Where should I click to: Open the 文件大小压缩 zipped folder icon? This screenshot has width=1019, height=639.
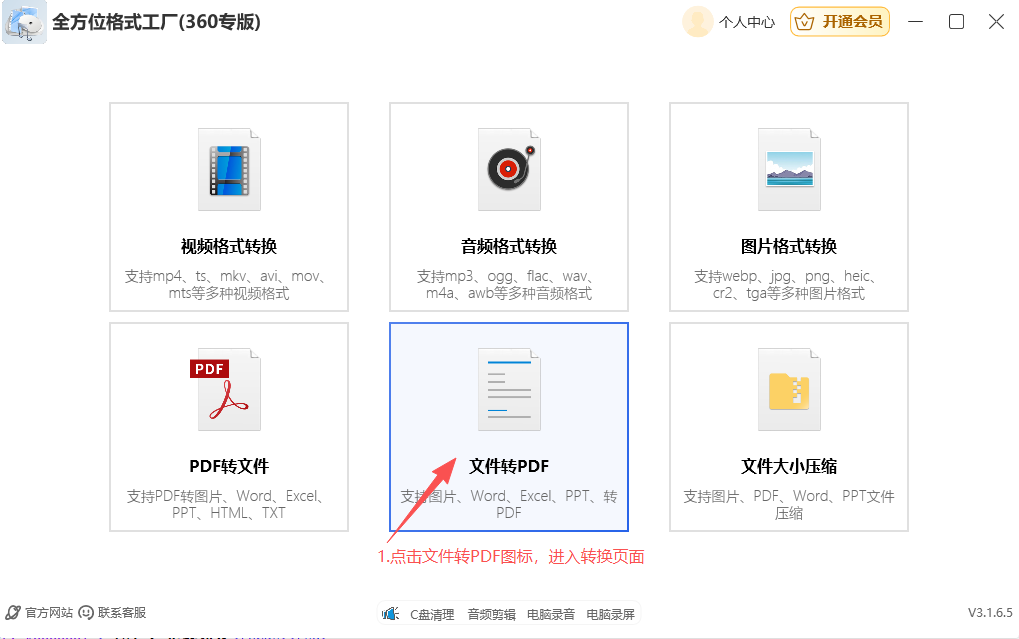[789, 389]
